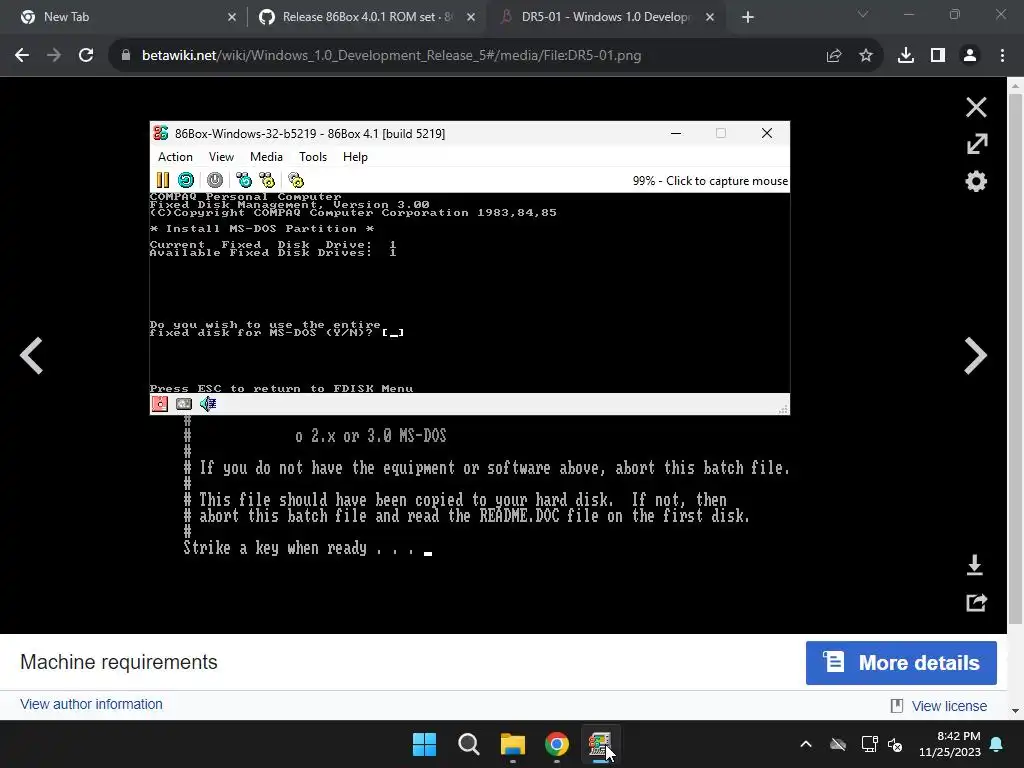Click '99% - Click to capture mouse' status text
This screenshot has width=1024, height=768.
(710, 181)
